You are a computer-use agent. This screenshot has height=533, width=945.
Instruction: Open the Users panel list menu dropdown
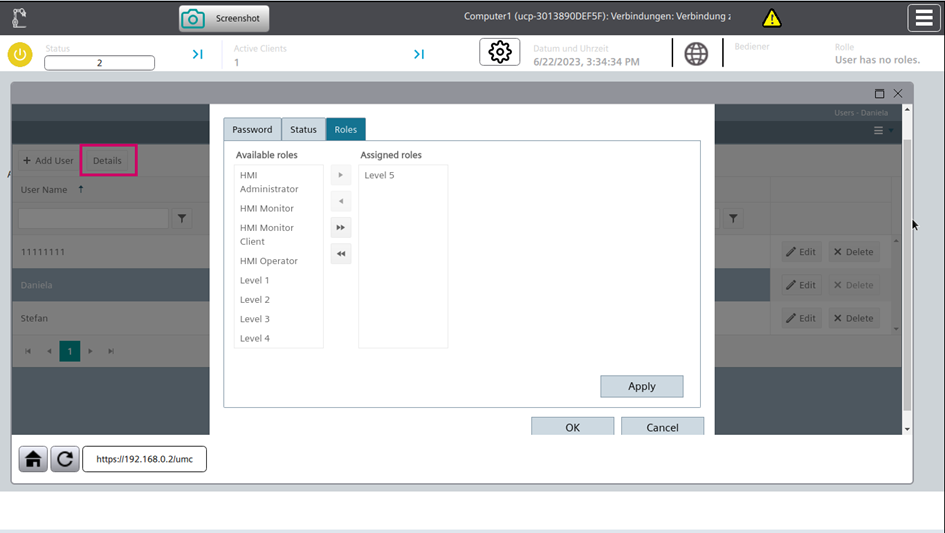pos(883,130)
